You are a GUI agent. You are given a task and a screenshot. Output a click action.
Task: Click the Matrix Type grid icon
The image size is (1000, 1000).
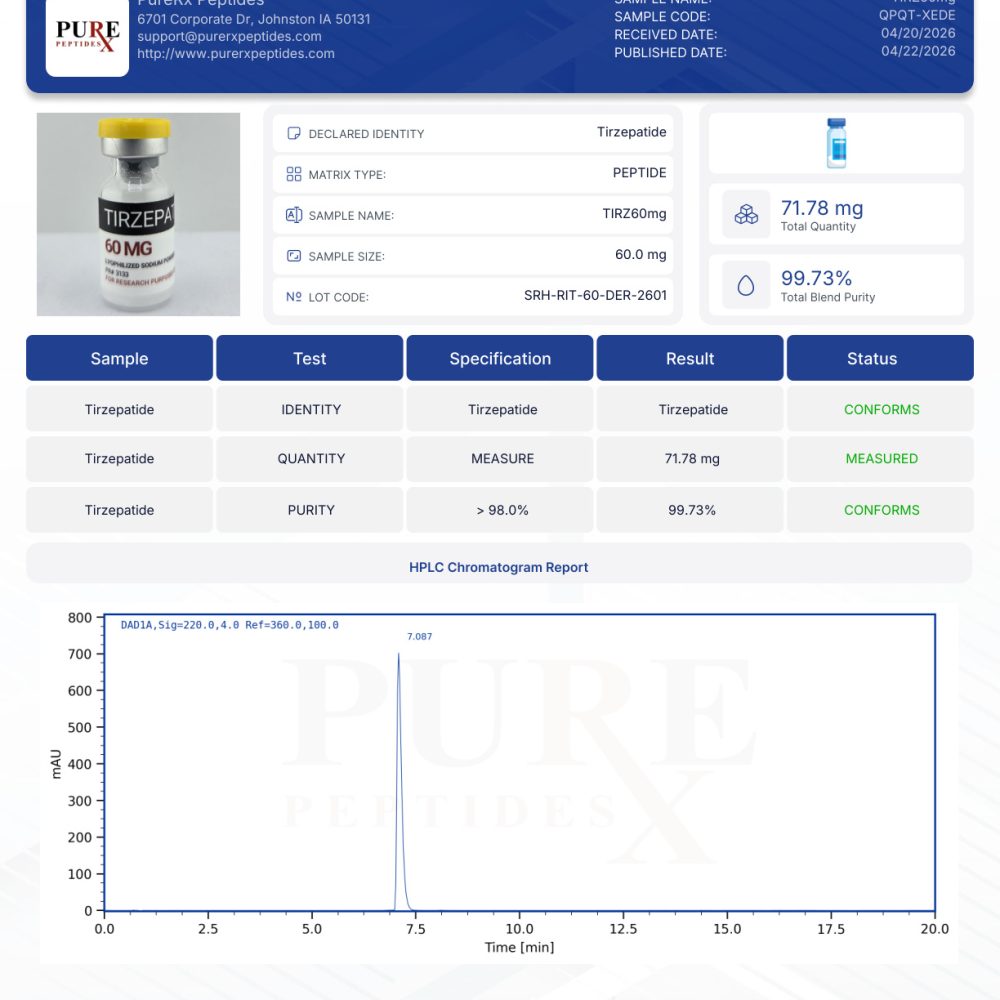[x=293, y=174]
